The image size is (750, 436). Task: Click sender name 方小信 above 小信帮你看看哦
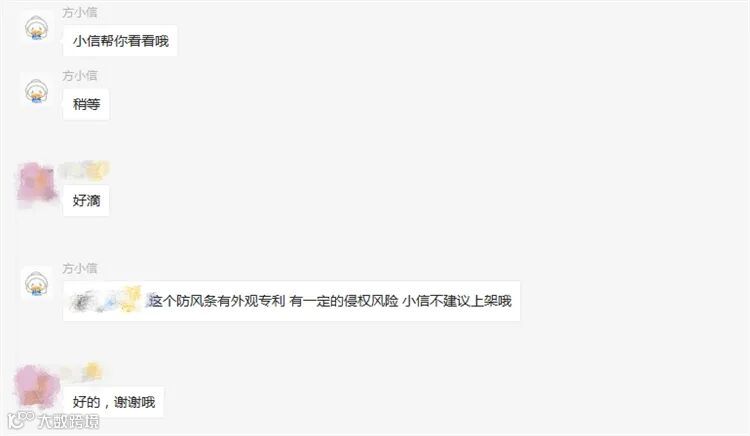[80, 12]
